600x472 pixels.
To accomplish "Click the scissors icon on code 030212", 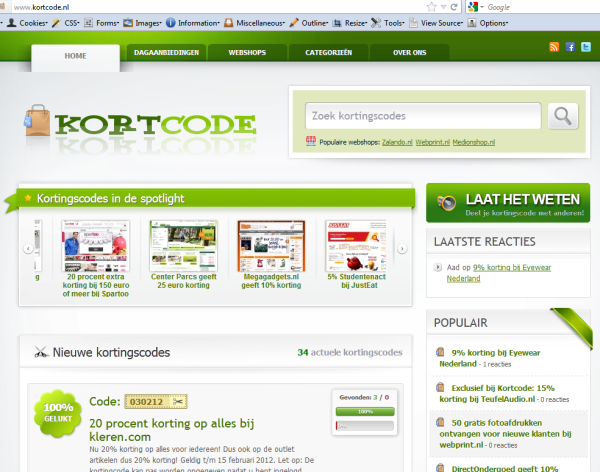I will point(178,402).
